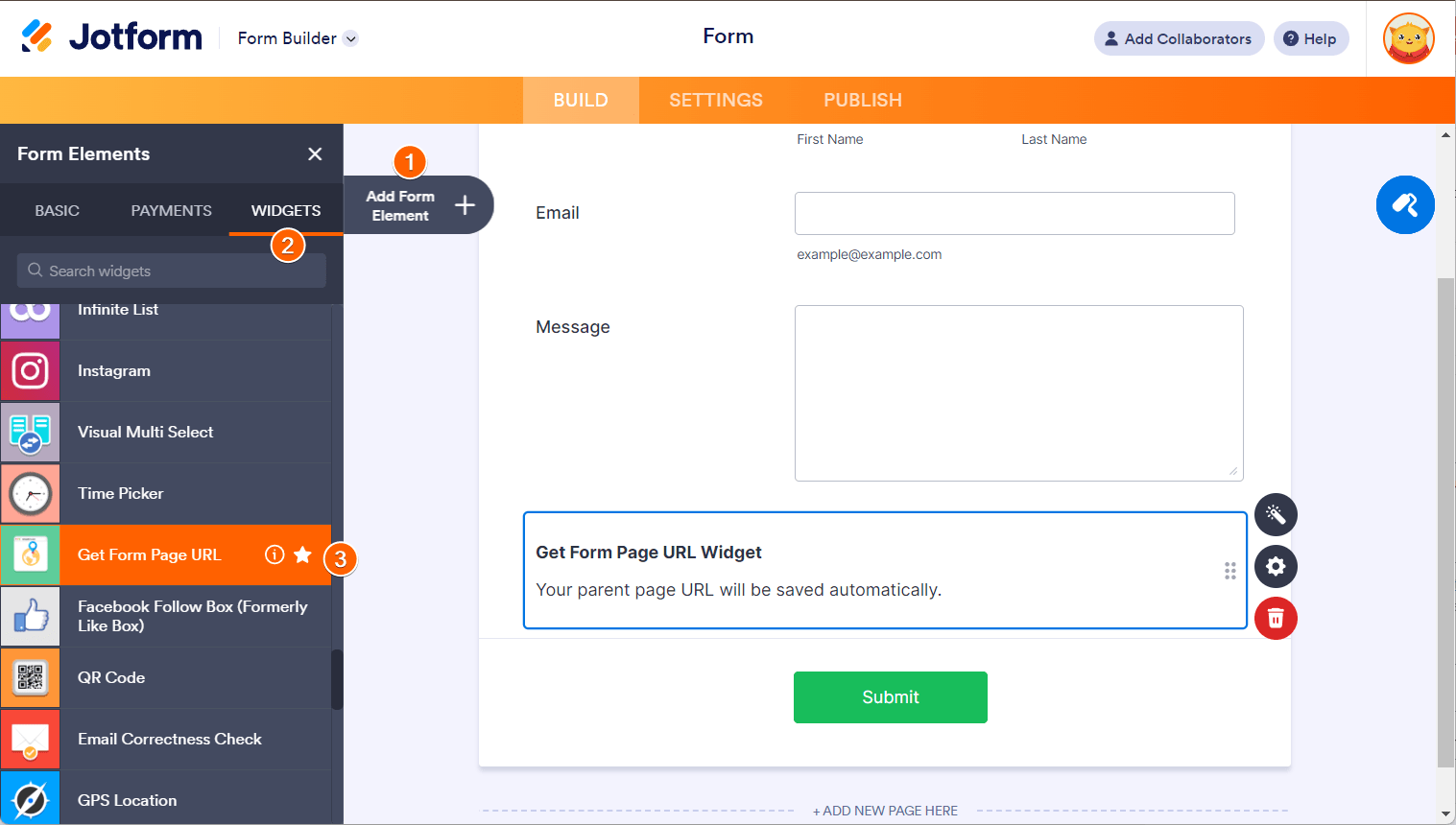Switch to the Payments elements tab

[171, 210]
